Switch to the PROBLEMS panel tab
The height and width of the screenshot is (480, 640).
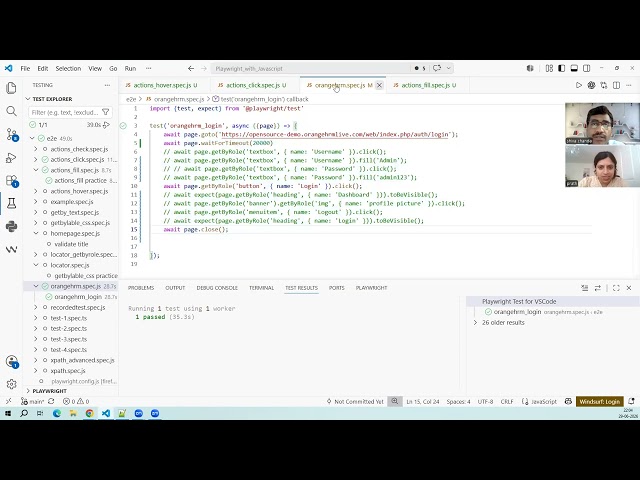141,288
